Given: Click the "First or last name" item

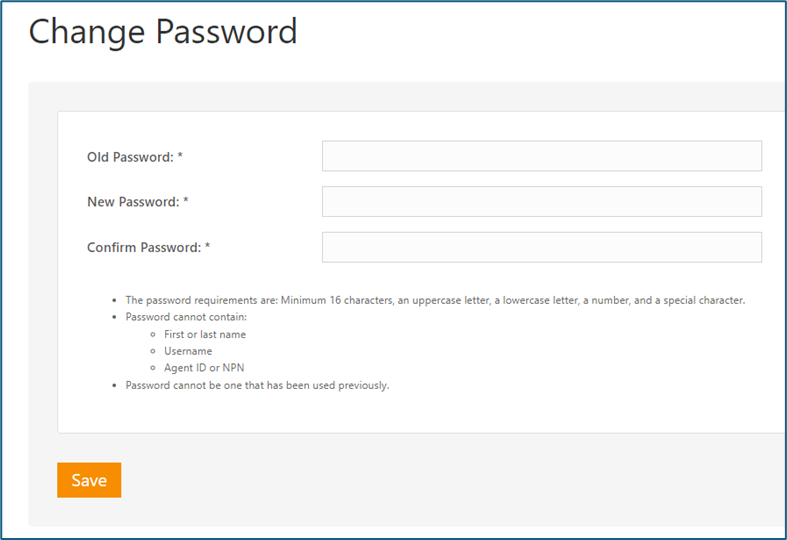Looking at the screenshot, I should coord(205,334).
